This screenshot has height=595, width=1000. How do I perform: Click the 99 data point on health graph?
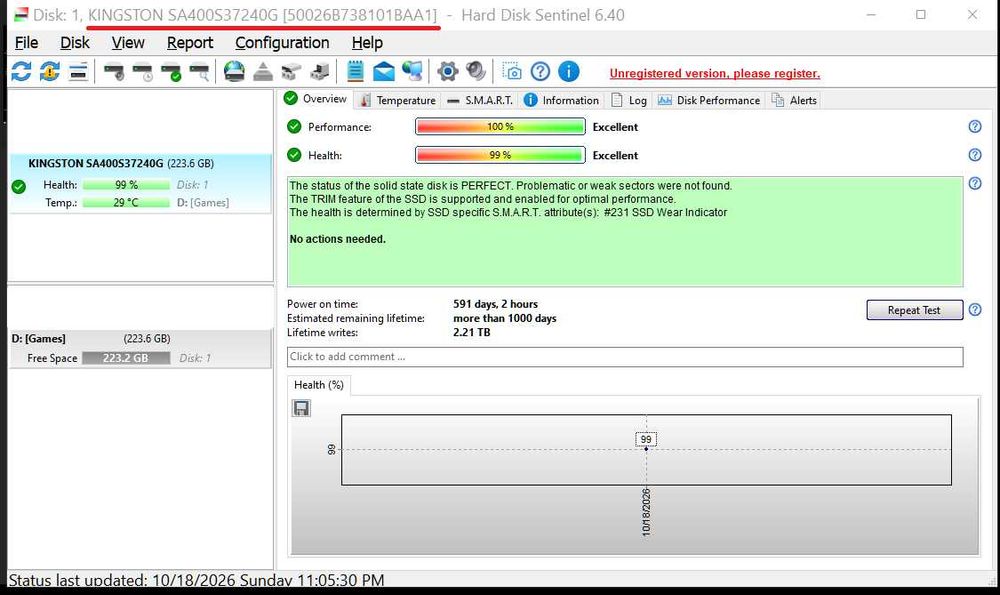pos(646,449)
